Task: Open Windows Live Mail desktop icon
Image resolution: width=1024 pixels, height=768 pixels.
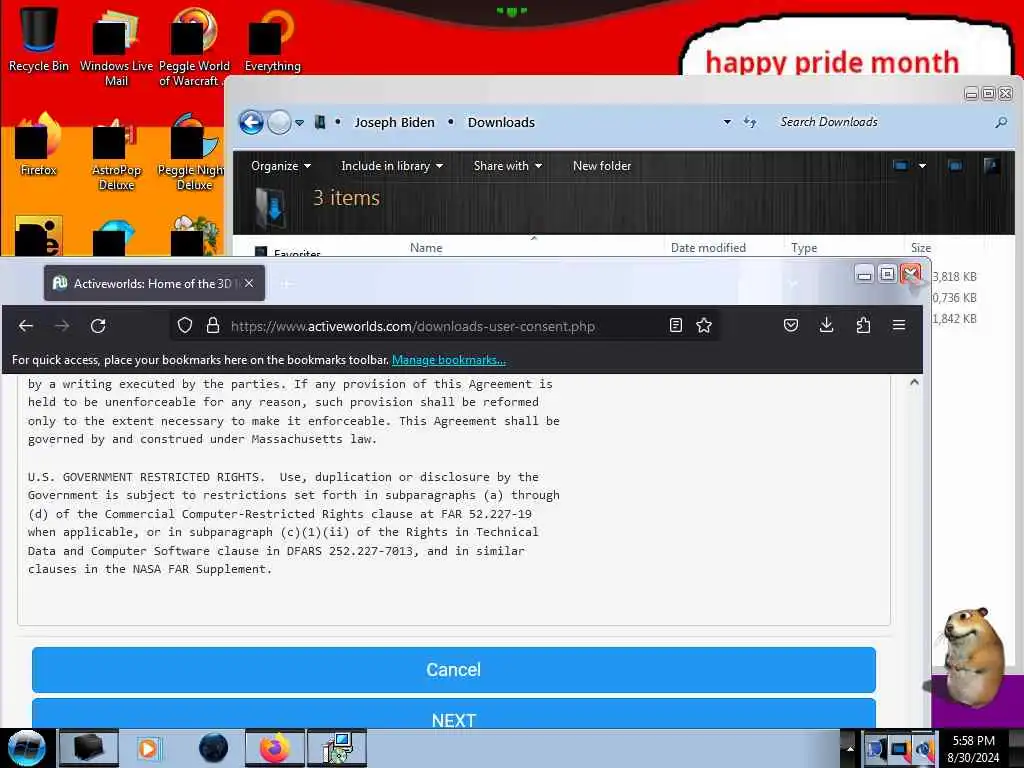Action: pos(116,47)
